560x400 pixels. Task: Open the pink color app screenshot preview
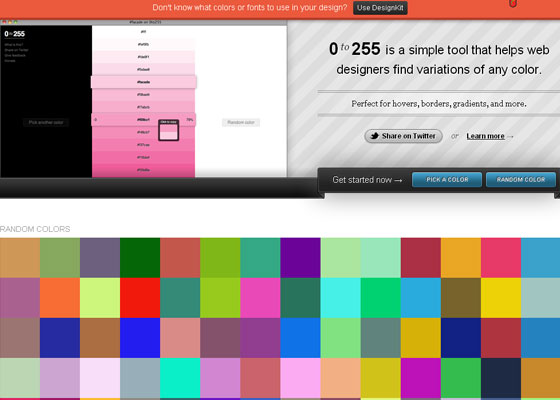pyautogui.click(x=144, y=99)
